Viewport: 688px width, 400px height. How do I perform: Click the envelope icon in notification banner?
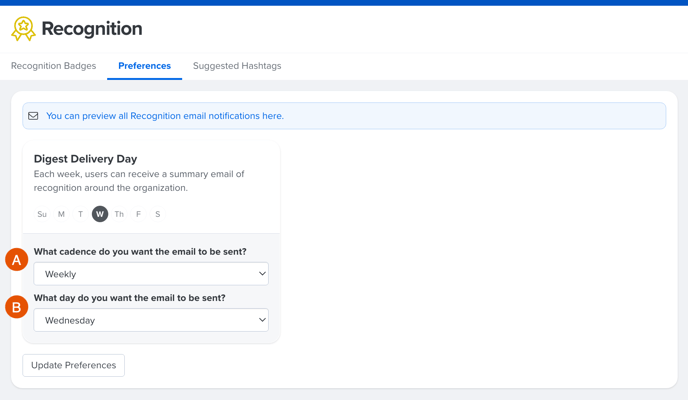[x=33, y=116]
